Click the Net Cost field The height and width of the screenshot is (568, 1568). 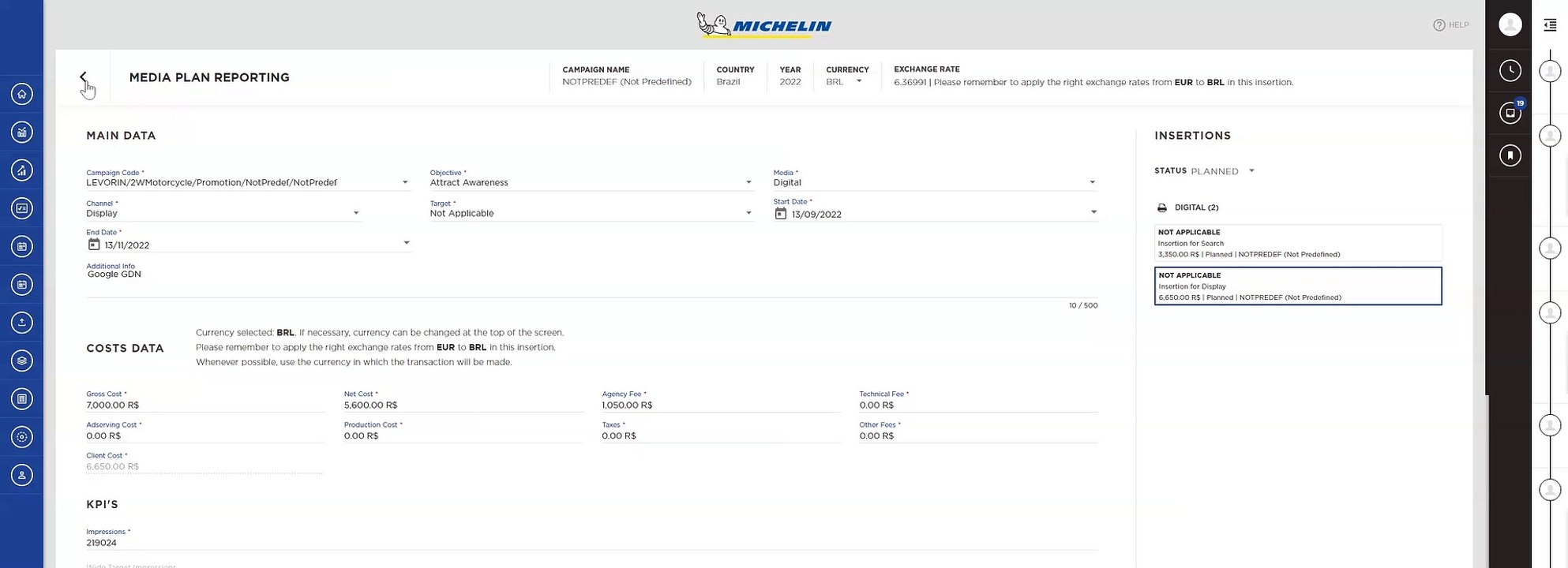click(x=463, y=401)
